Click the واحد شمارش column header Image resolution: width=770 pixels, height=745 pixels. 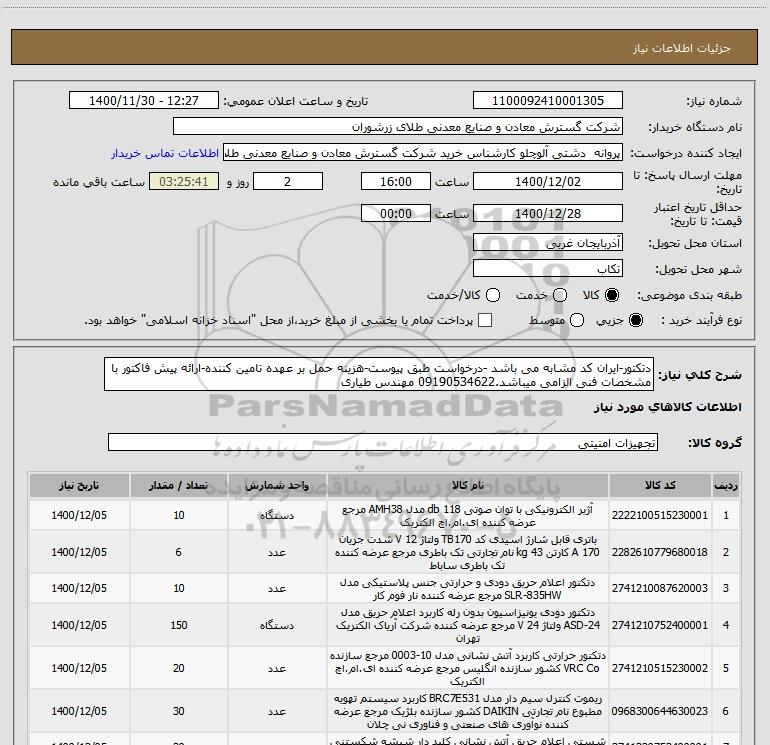277,486
